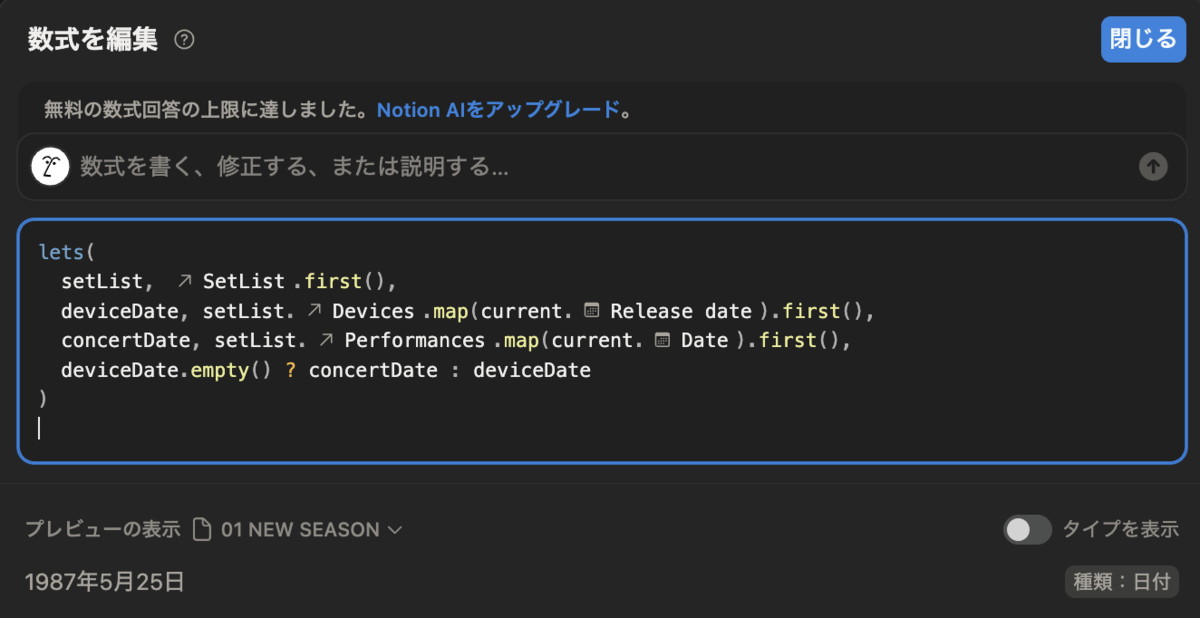Click the 閉じる button
This screenshot has height=618, width=1200.
[1143, 40]
